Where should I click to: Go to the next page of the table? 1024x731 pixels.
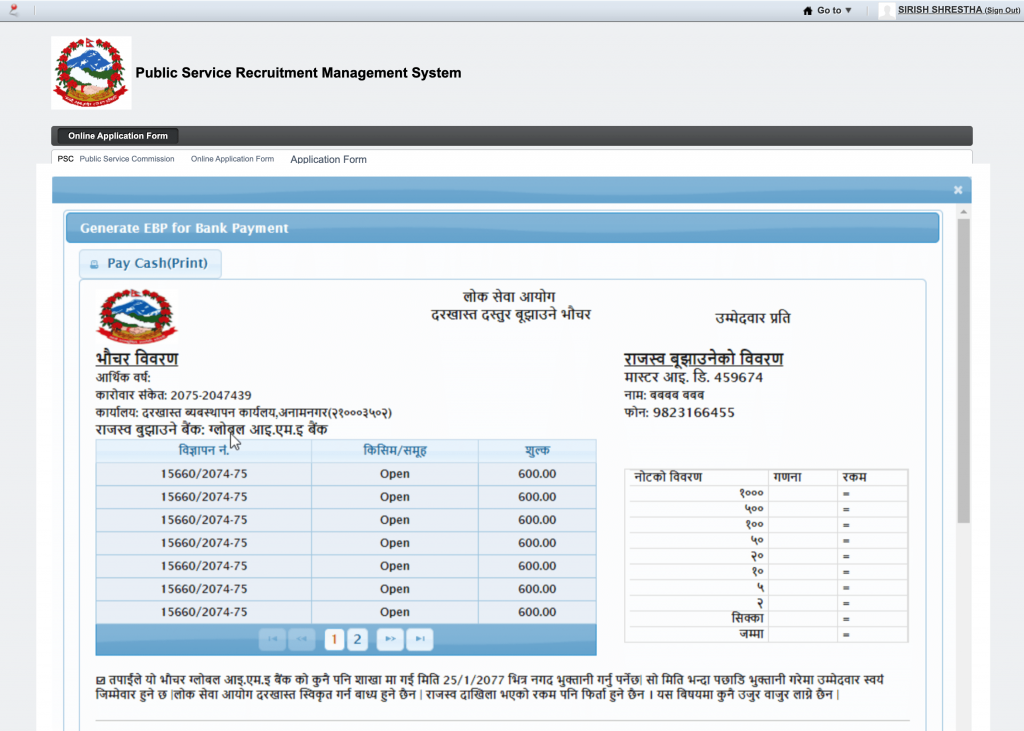[391, 639]
